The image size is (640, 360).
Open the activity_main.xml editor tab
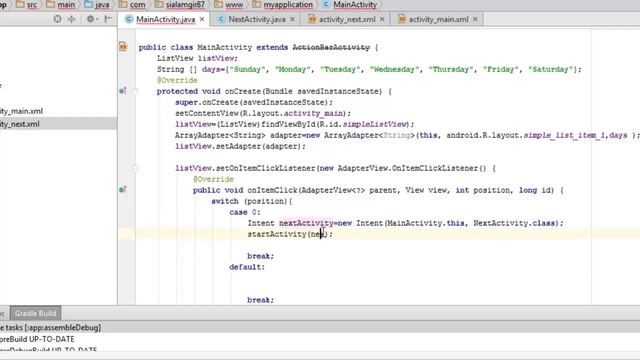pyautogui.click(x=438, y=19)
